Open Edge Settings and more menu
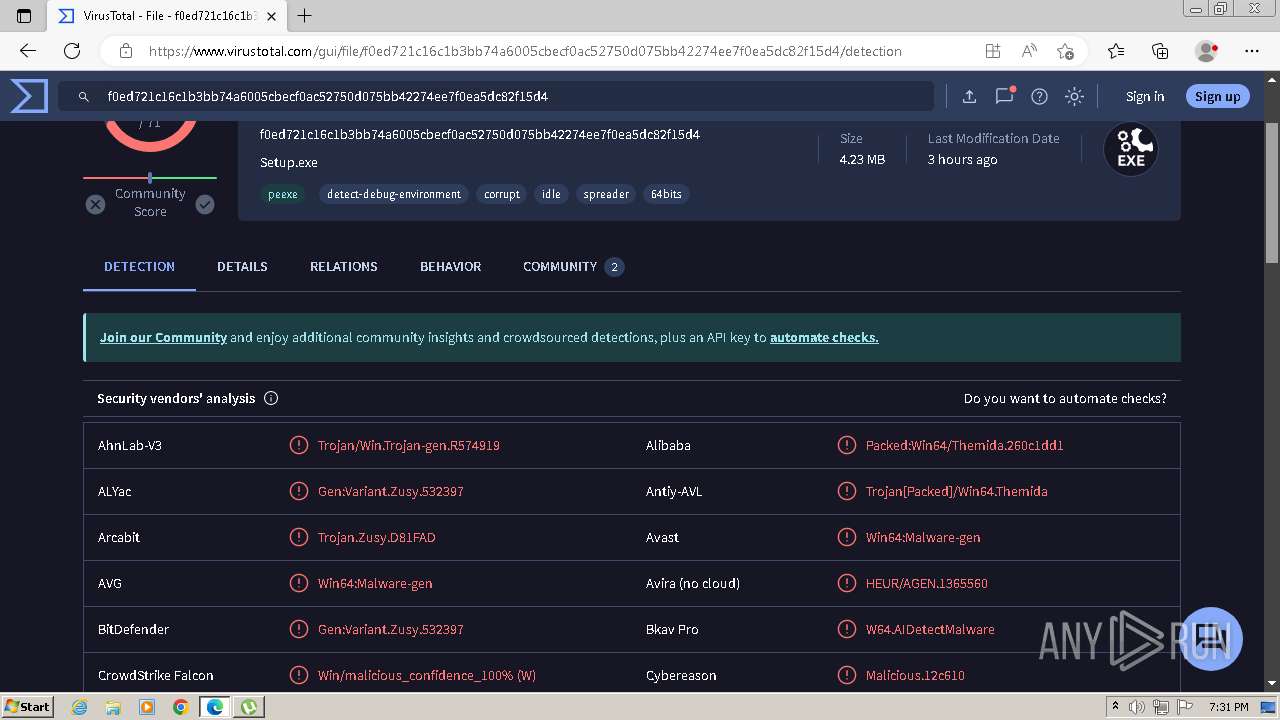The width and height of the screenshot is (1280, 720). (1252, 51)
